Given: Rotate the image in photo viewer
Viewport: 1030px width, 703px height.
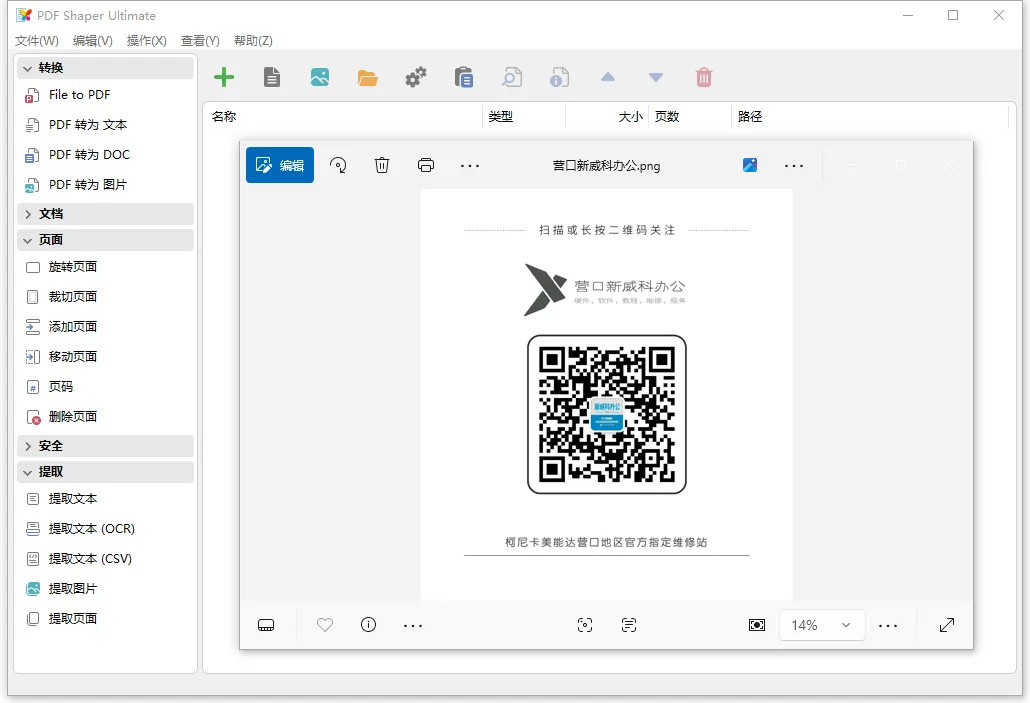Looking at the screenshot, I should [338, 165].
